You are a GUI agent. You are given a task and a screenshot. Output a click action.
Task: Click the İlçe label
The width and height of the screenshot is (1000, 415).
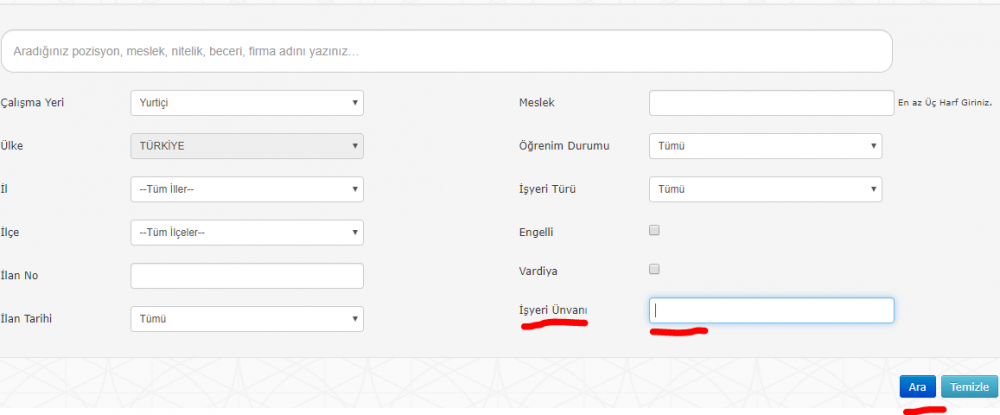coord(10,233)
